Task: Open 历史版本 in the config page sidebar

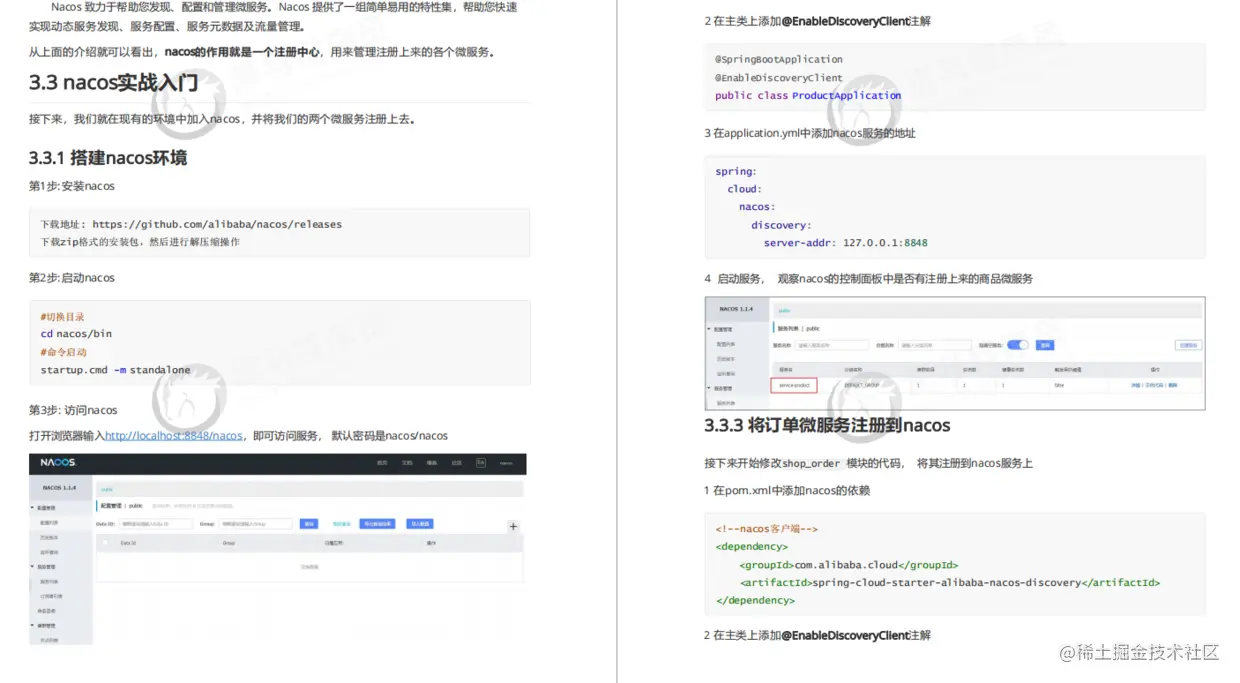Action: pyautogui.click(x=50, y=537)
